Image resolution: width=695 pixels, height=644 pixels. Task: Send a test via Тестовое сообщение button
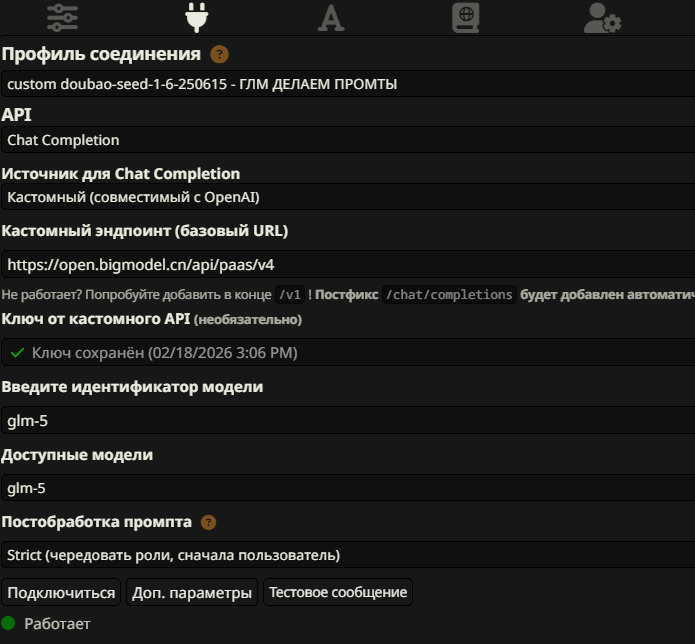[x=338, y=593]
